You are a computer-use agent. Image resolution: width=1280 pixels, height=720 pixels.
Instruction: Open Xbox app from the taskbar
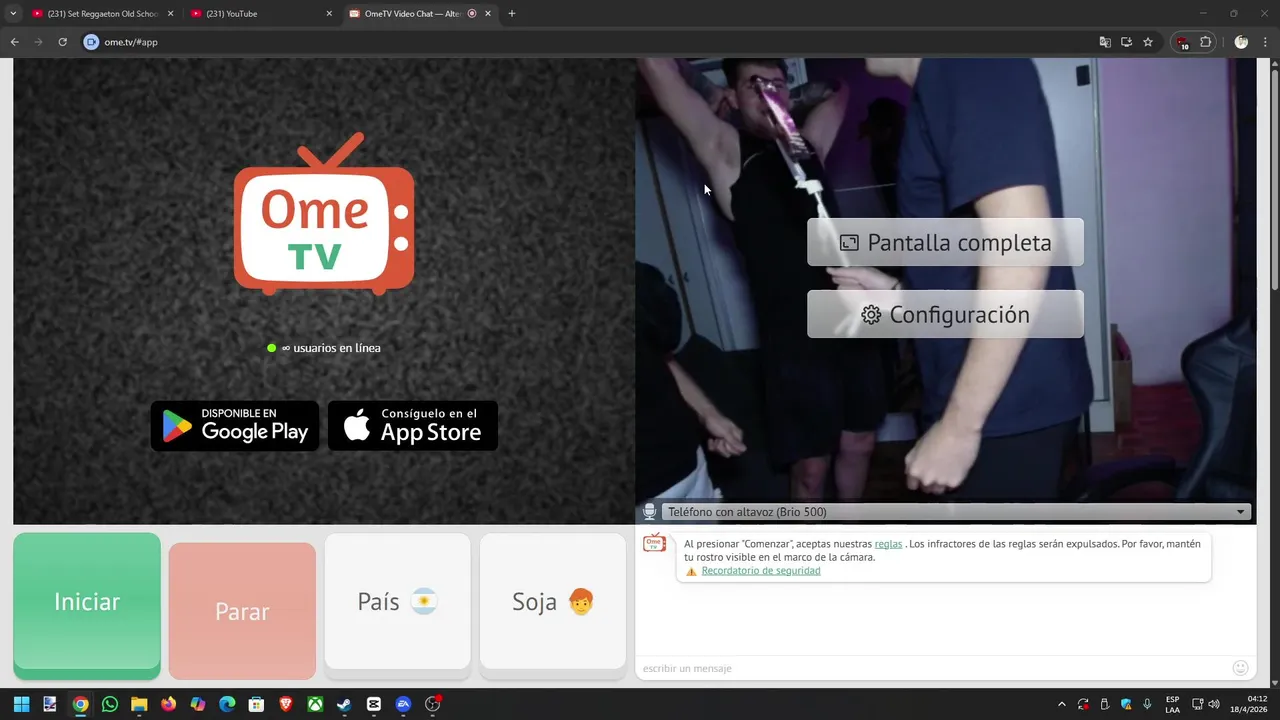[315, 704]
